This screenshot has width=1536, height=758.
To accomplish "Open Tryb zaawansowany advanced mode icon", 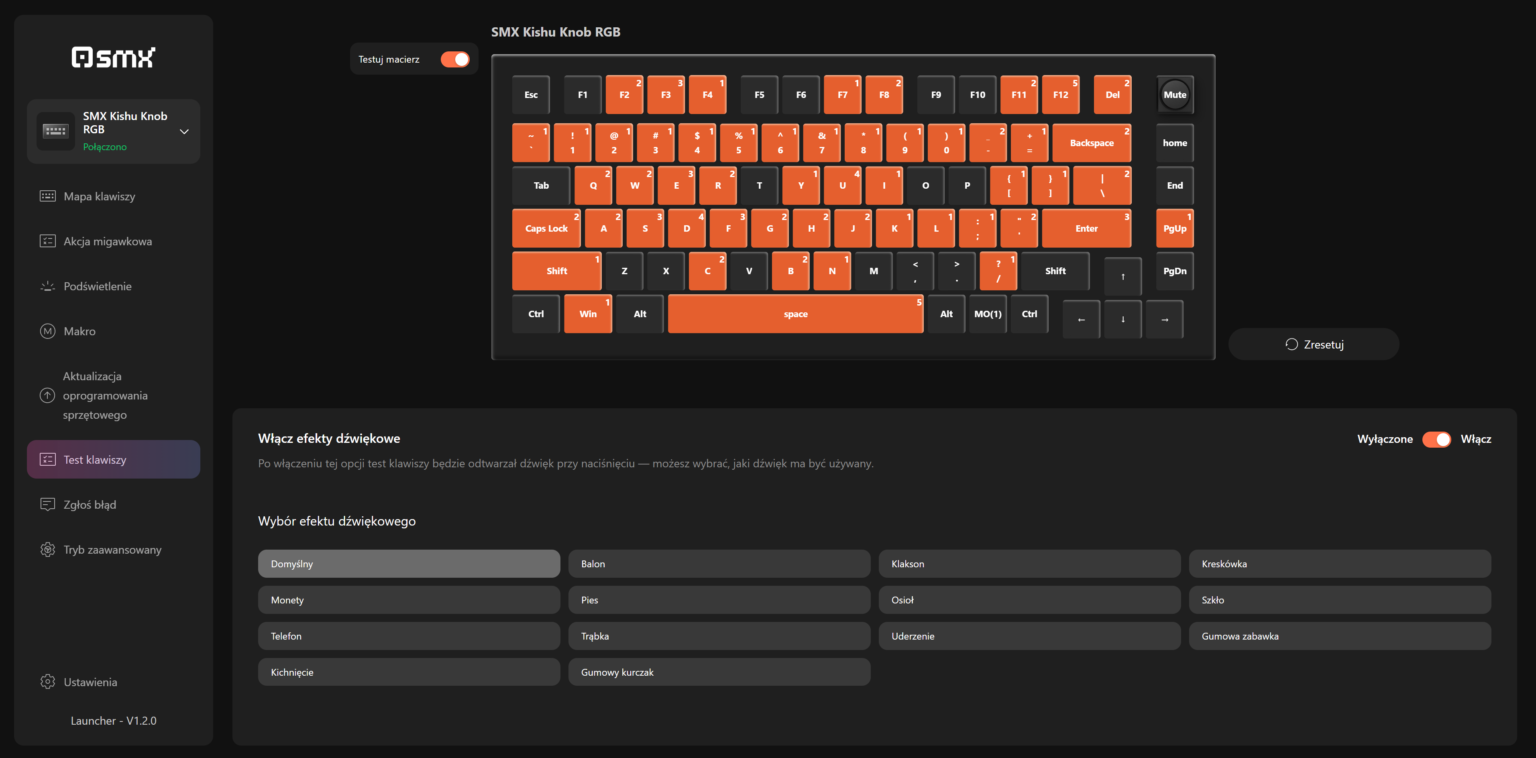I will tap(47, 549).
